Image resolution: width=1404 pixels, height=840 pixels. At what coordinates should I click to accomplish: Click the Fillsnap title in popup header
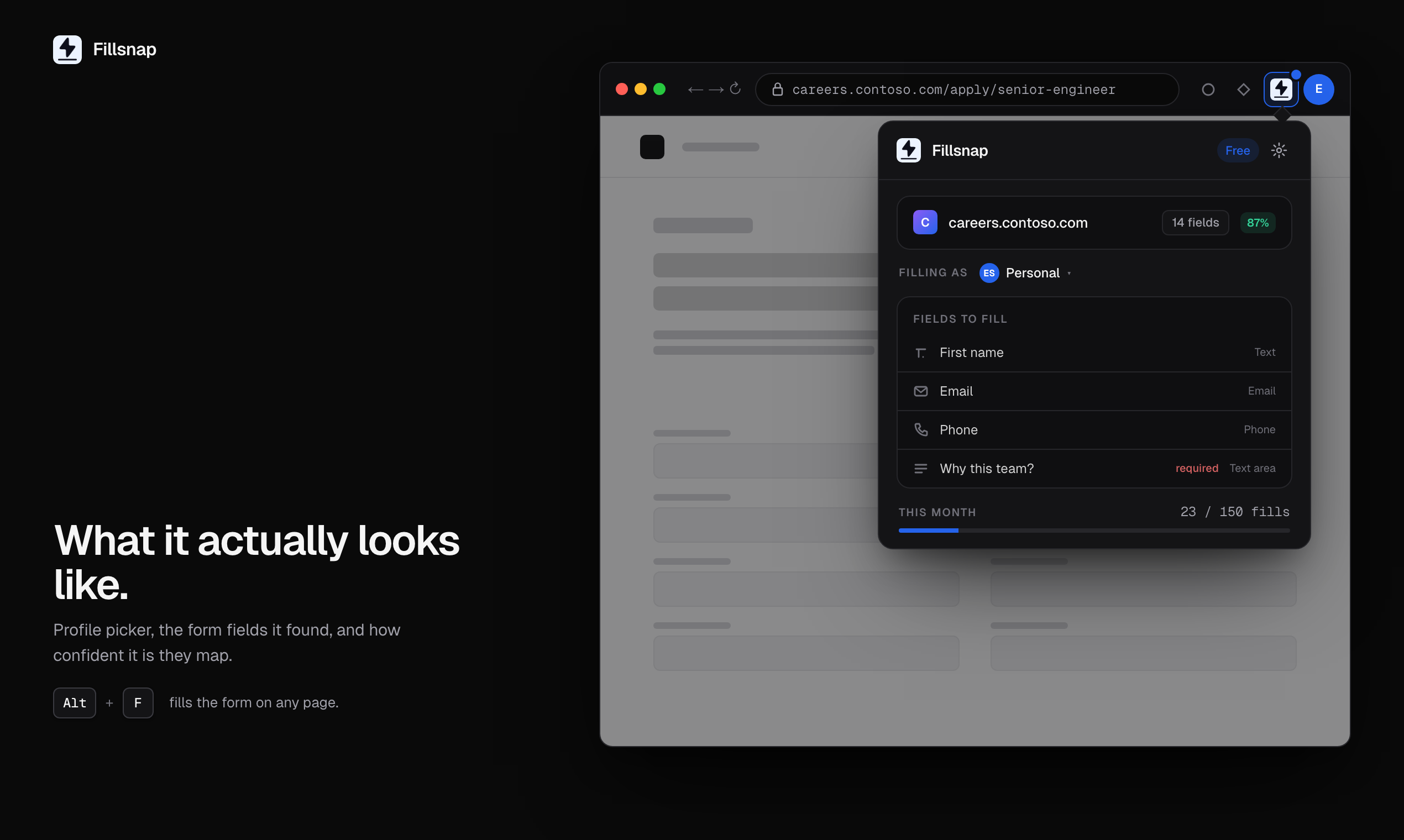point(960,150)
